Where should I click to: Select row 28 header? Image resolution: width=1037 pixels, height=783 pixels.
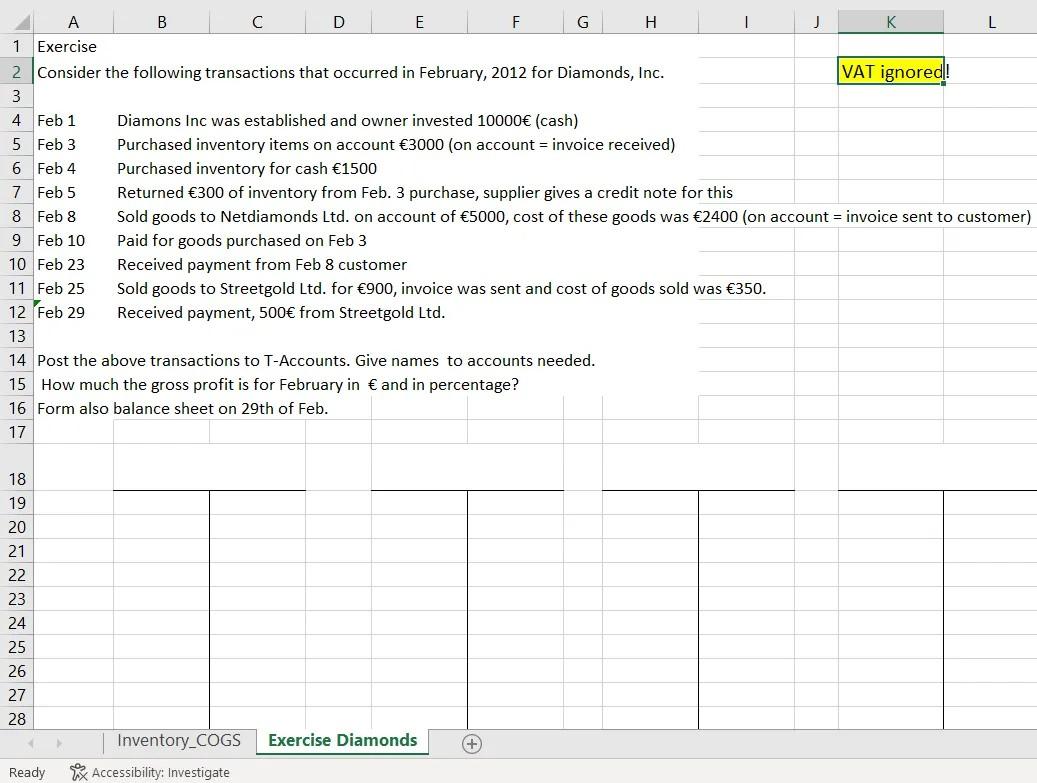pos(17,719)
